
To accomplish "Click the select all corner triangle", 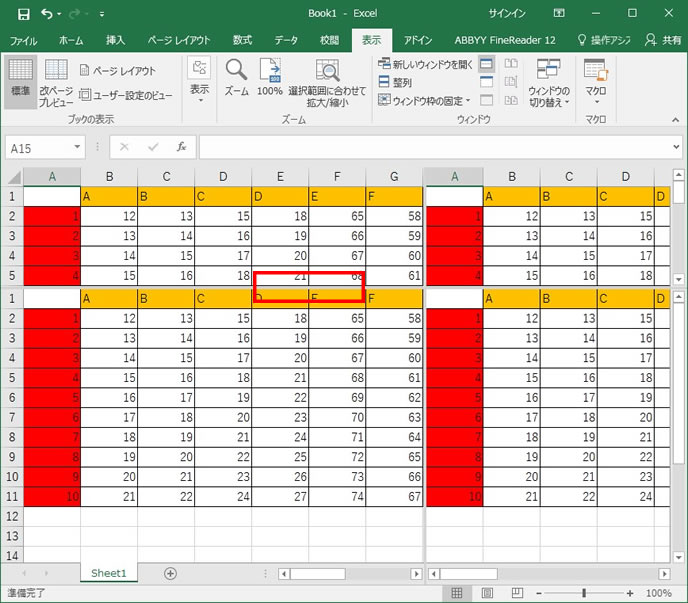I will pyautogui.click(x=14, y=177).
